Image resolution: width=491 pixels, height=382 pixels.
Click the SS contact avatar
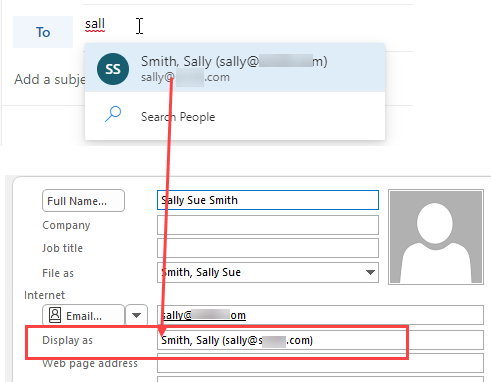click(113, 69)
